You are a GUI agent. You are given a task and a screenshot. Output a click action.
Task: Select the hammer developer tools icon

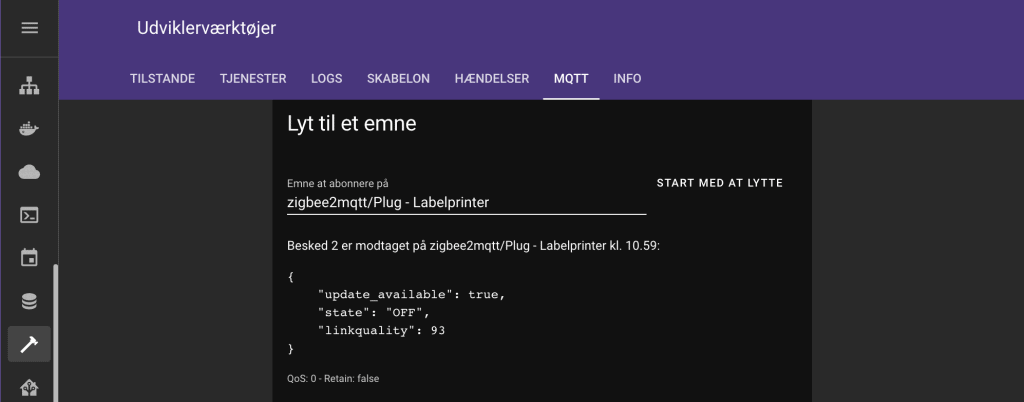(29, 344)
